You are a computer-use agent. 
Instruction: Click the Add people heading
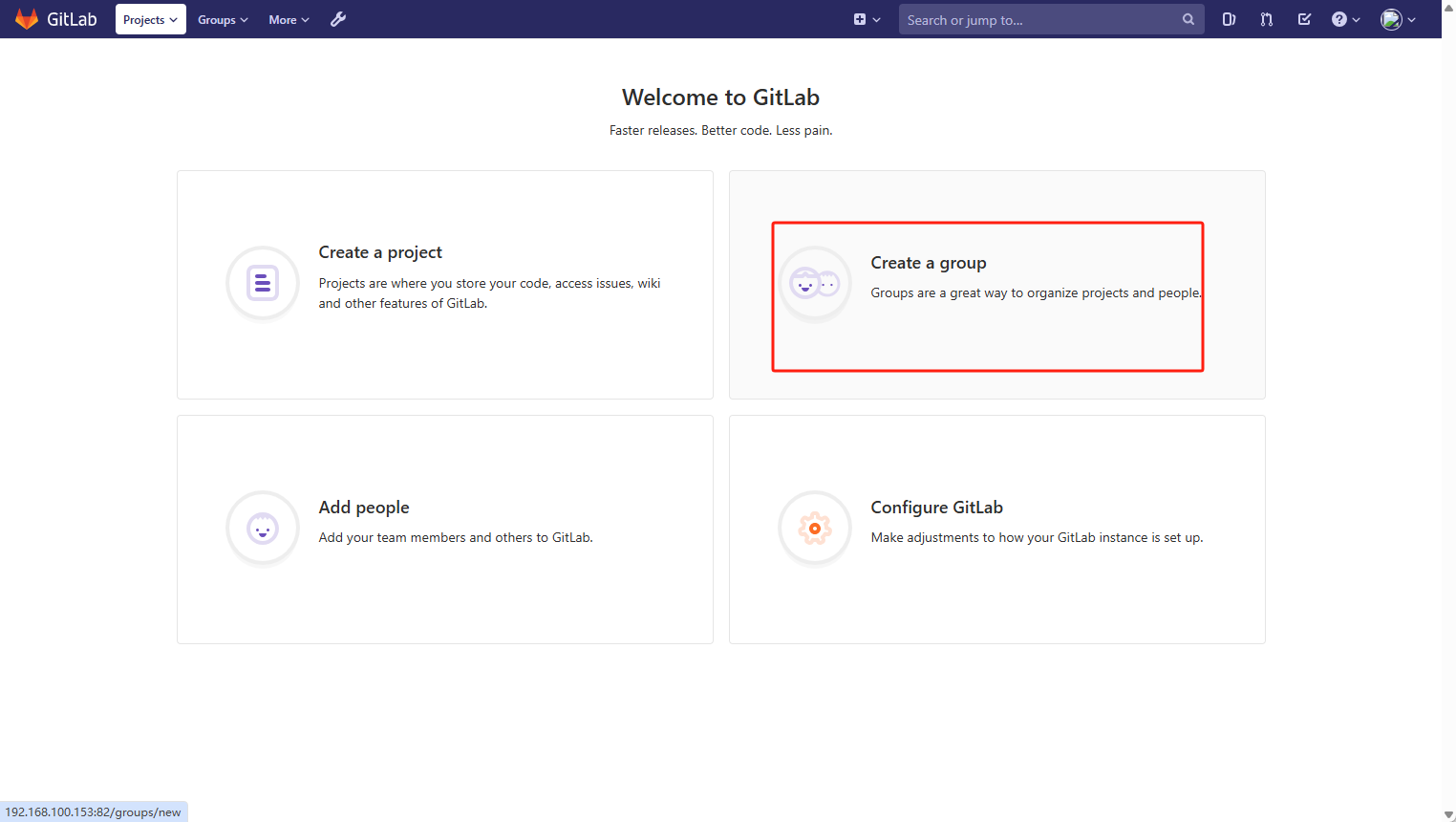pos(364,508)
